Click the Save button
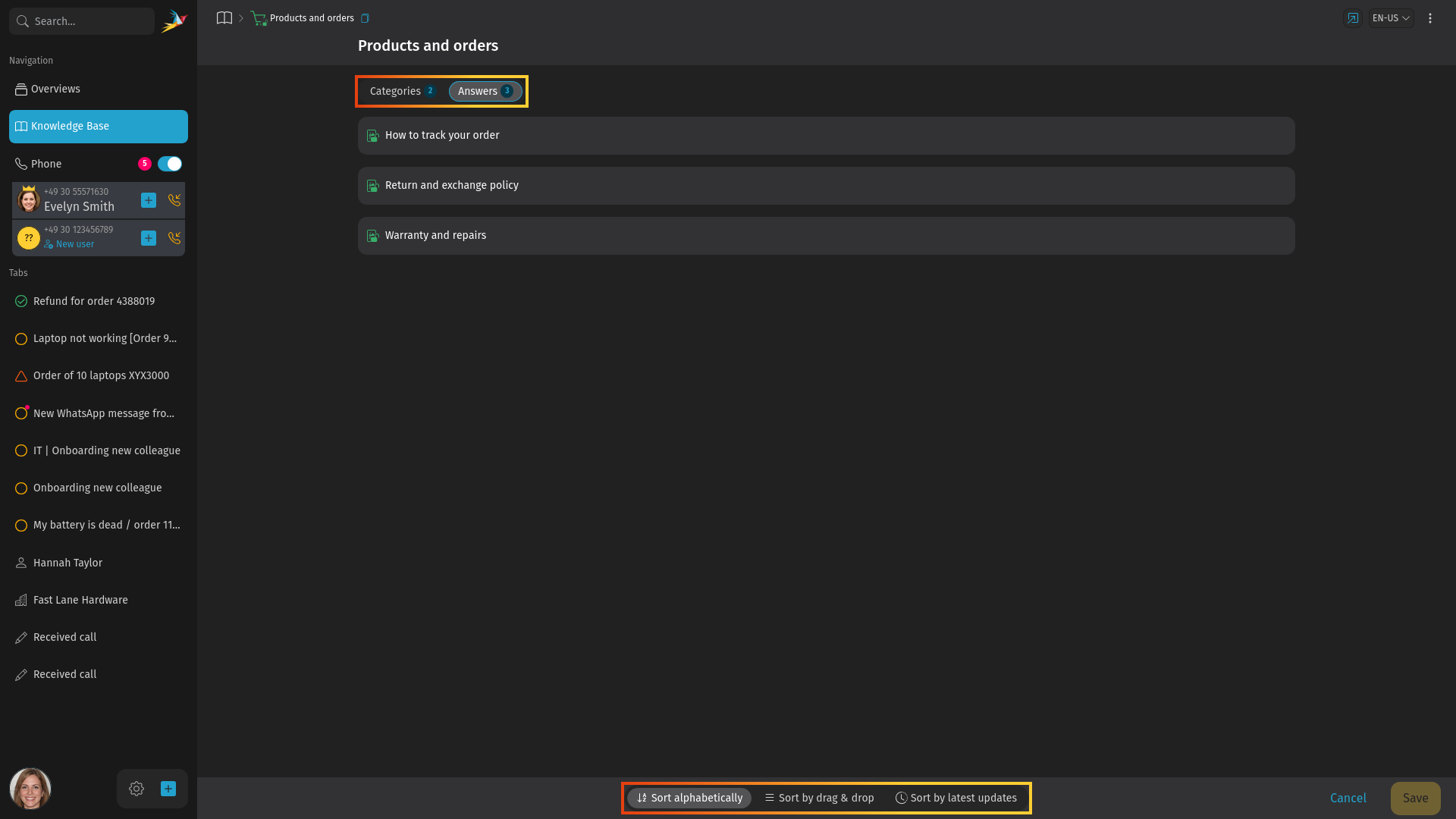 point(1415,798)
